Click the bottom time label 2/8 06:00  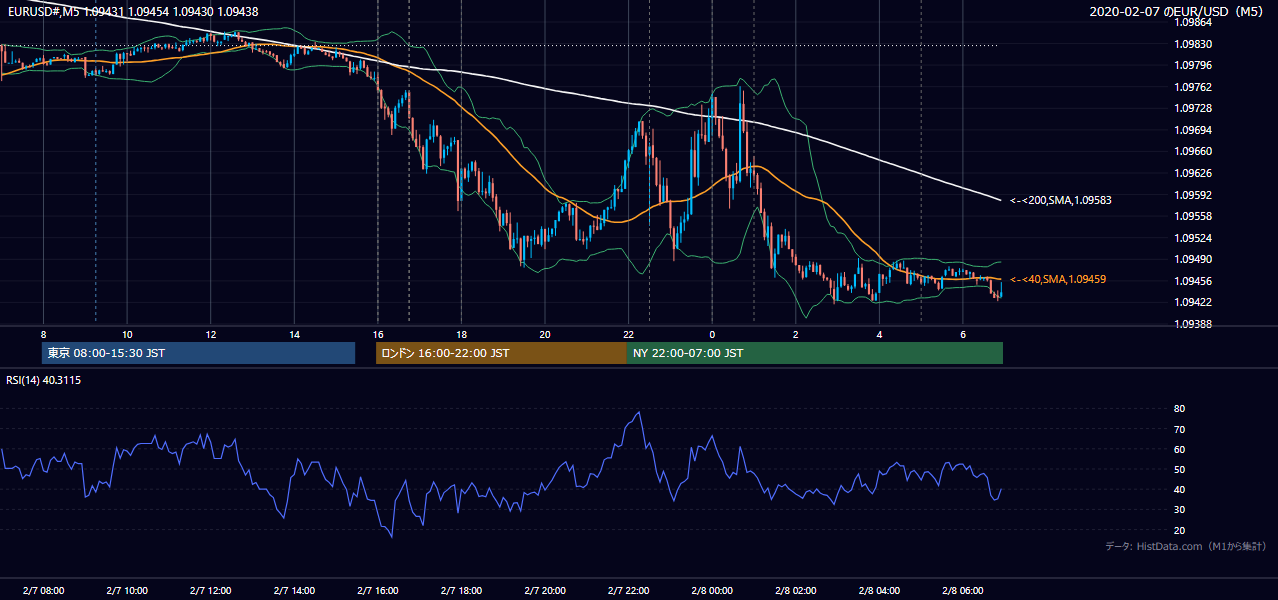pyautogui.click(x=962, y=591)
